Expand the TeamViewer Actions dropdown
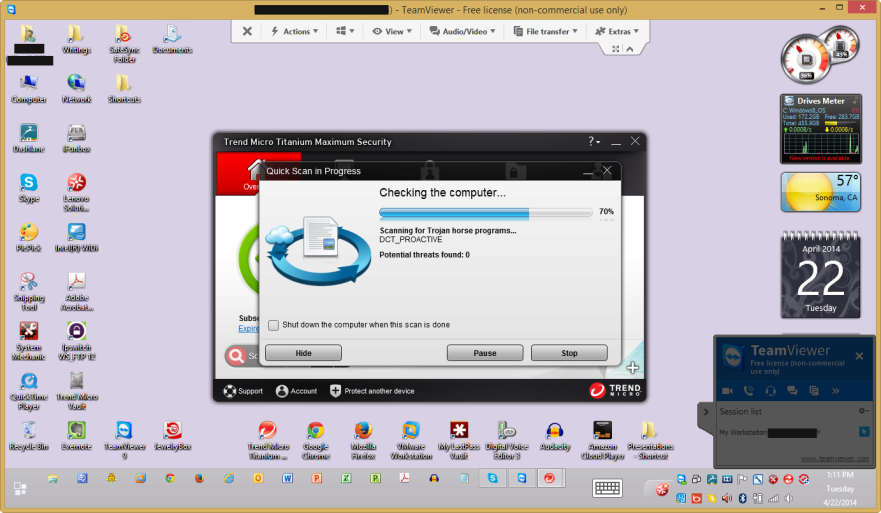Screen dimensions: 881x513 pyautogui.click(x=295, y=31)
